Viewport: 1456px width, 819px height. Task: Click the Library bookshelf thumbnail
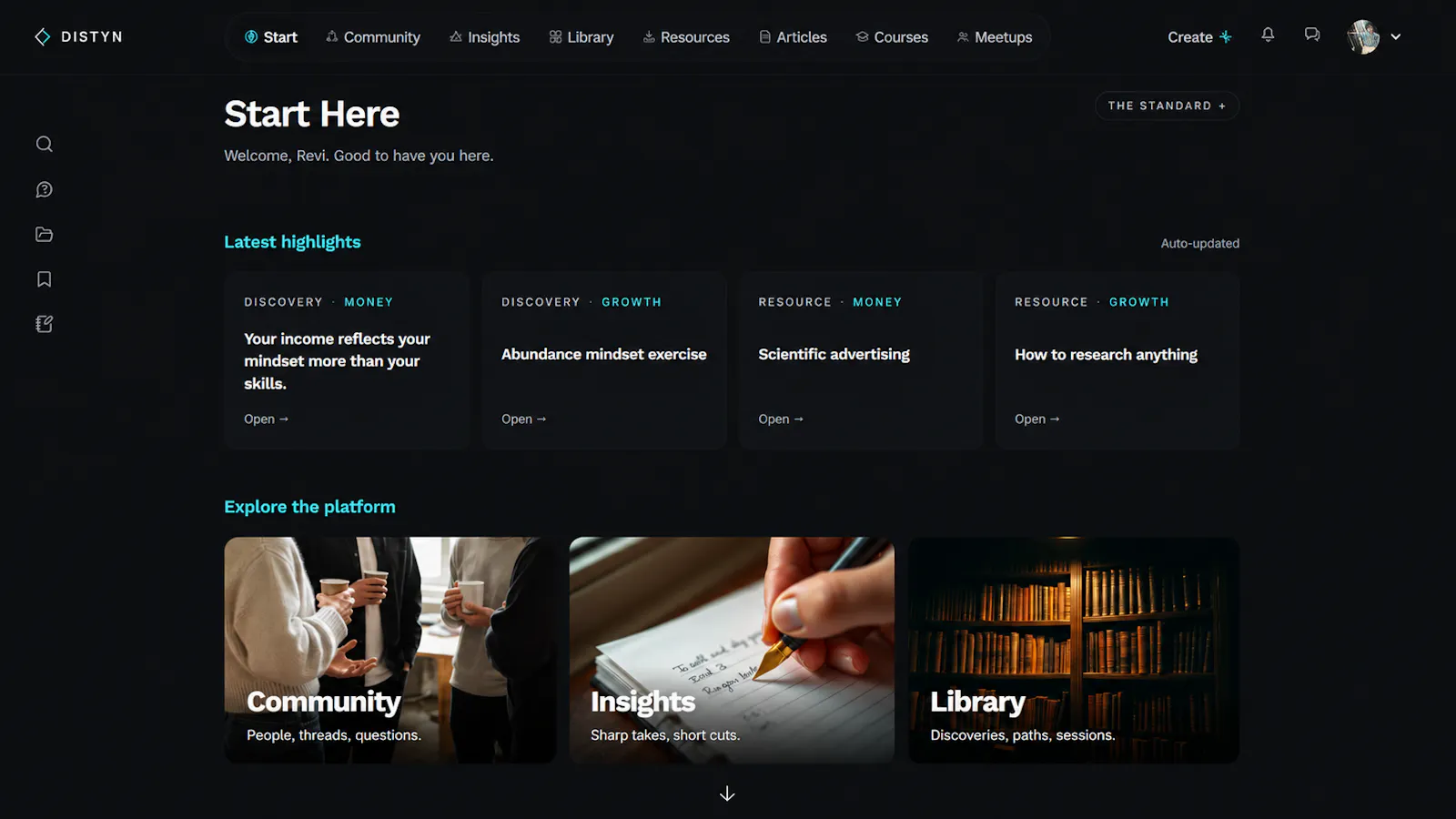click(1074, 650)
